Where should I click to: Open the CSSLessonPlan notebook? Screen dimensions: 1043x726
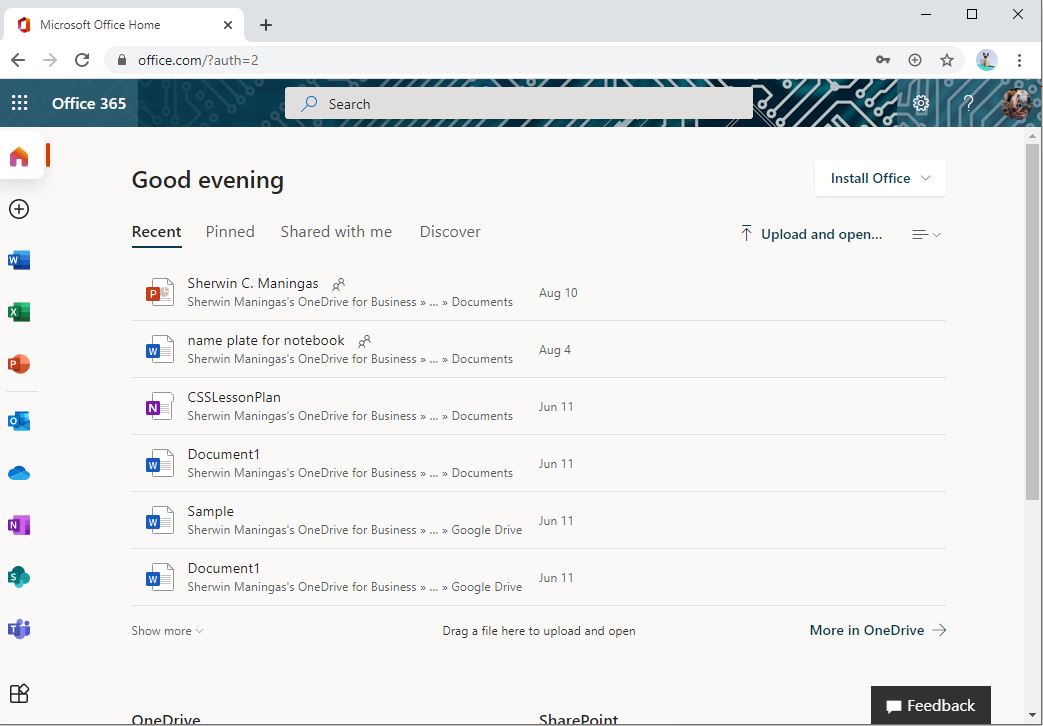pos(234,397)
